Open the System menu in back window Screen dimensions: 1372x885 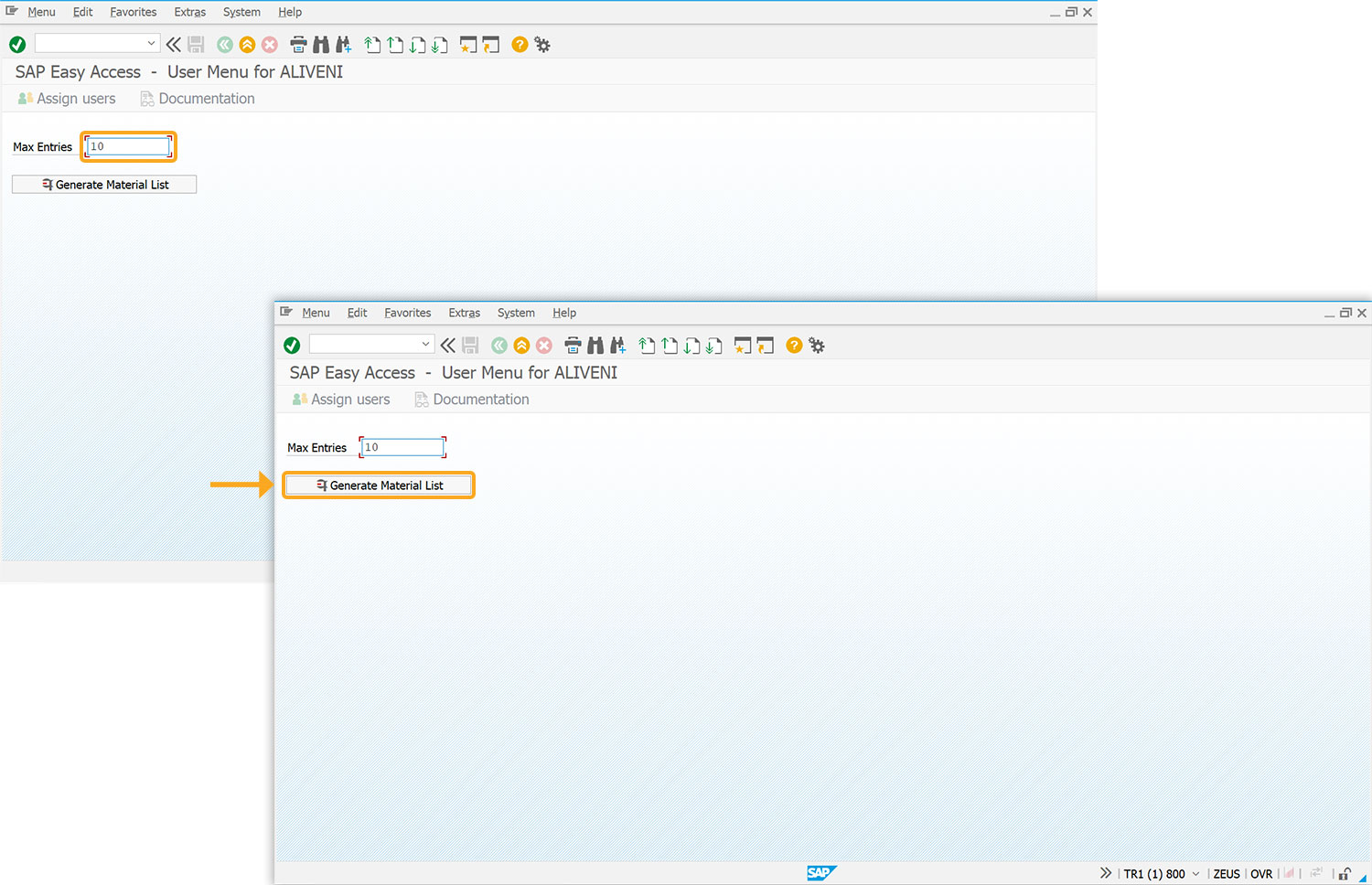pyautogui.click(x=241, y=12)
